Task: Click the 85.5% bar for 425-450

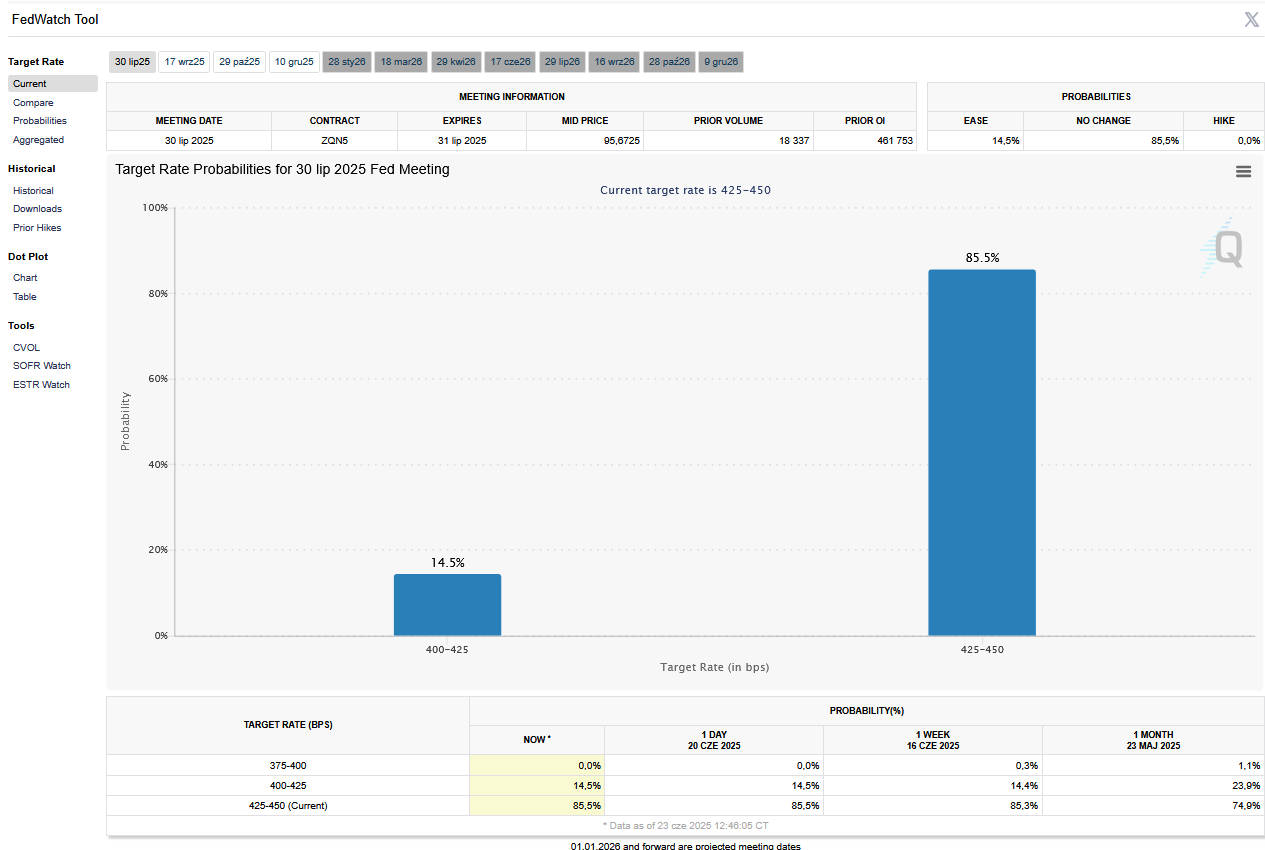Action: 981,452
